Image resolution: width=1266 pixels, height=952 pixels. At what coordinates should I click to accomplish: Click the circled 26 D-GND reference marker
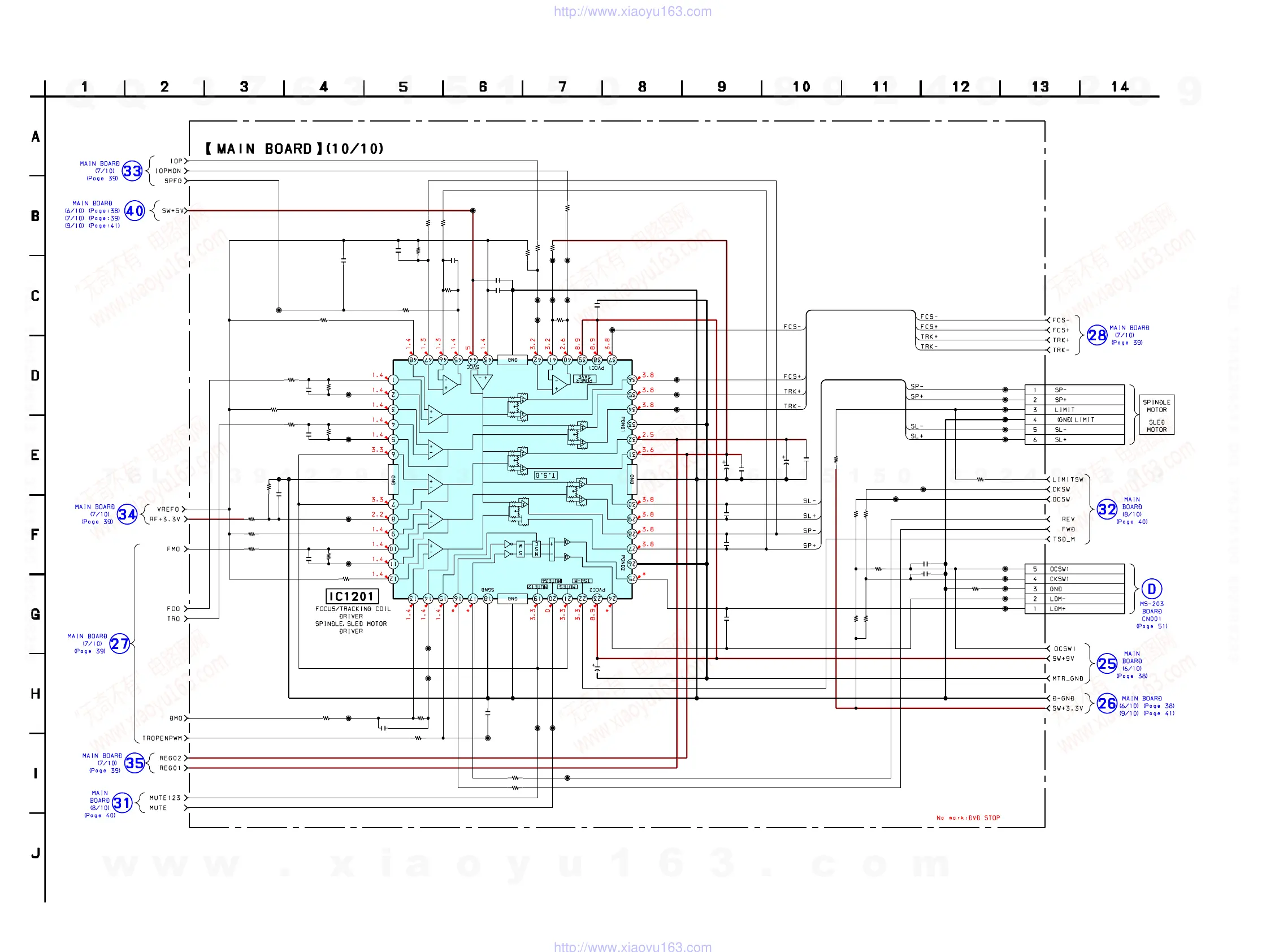tap(1106, 703)
